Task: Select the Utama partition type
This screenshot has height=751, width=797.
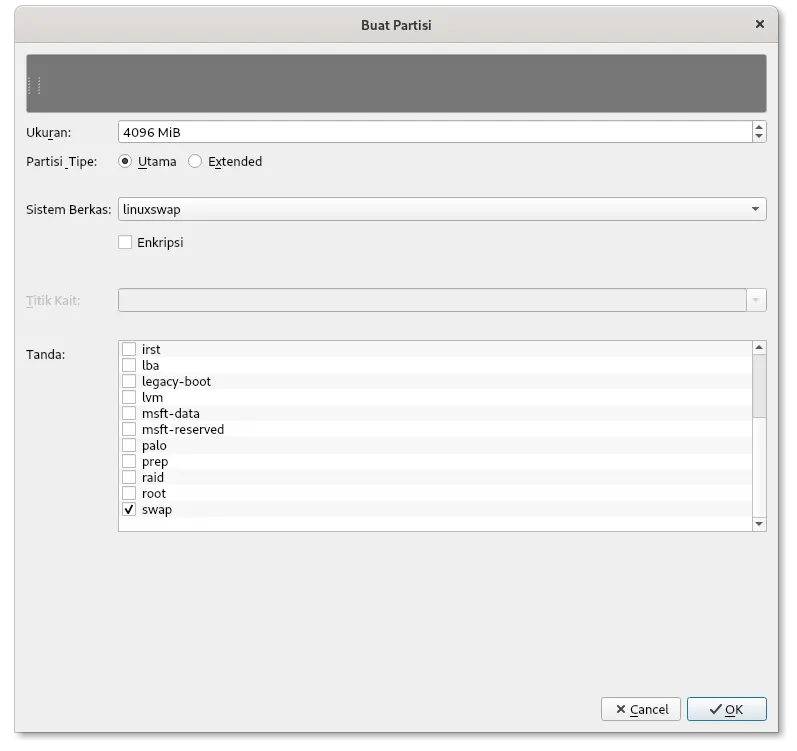Action: pyautogui.click(x=125, y=161)
